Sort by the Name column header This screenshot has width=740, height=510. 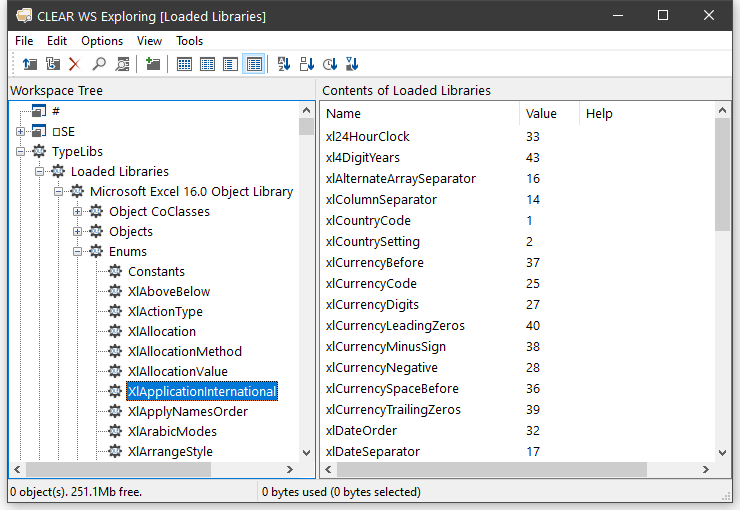pos(420,114)
